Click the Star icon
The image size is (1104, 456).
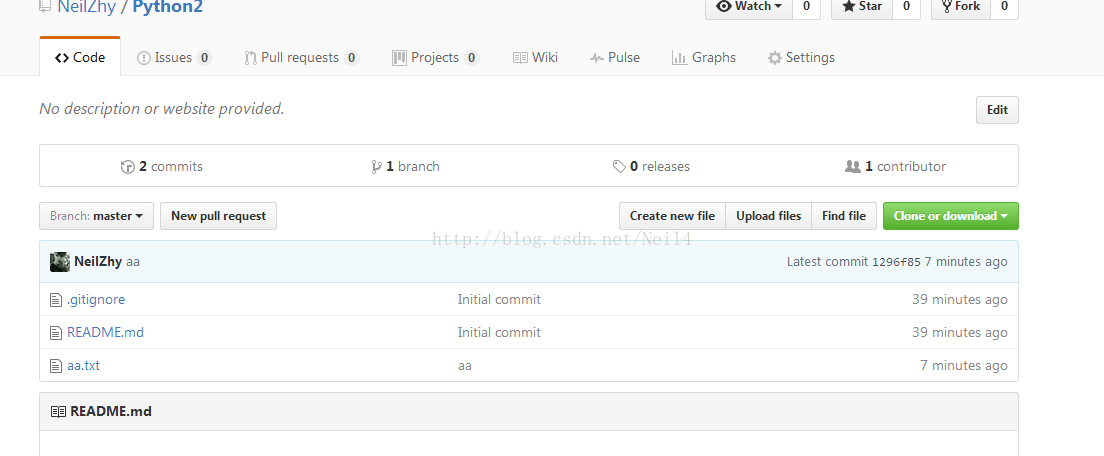click(849, 6)
